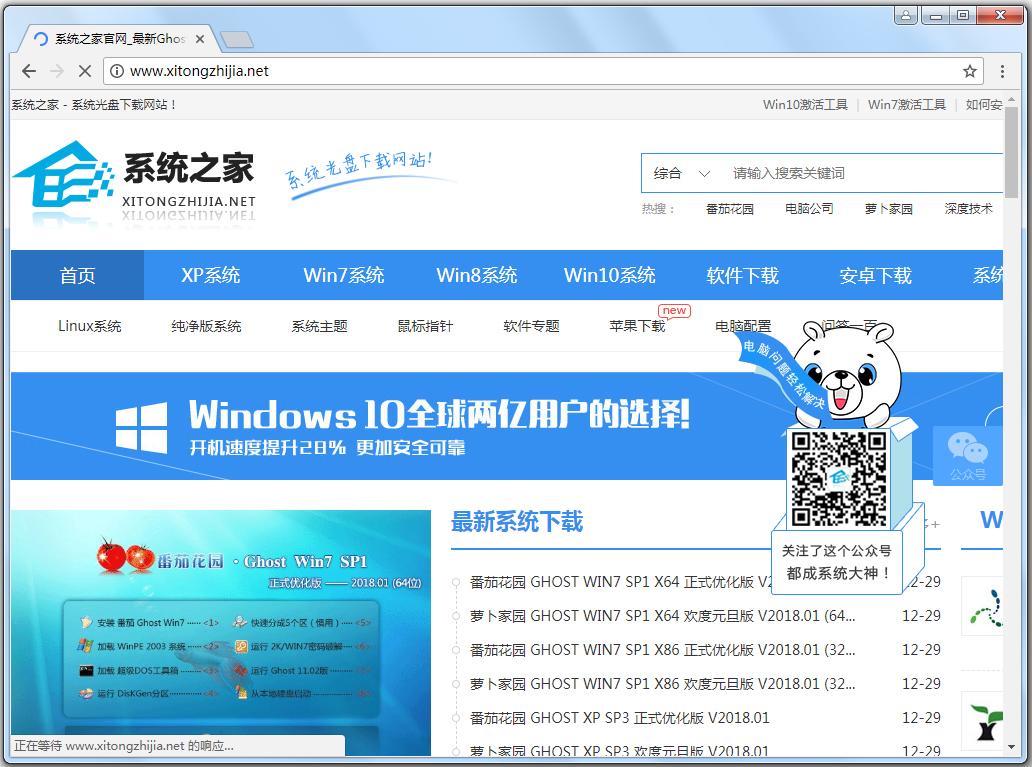Click the QR code image
This screenshot has height=767, width=1032.
click(x=838, y=479)
